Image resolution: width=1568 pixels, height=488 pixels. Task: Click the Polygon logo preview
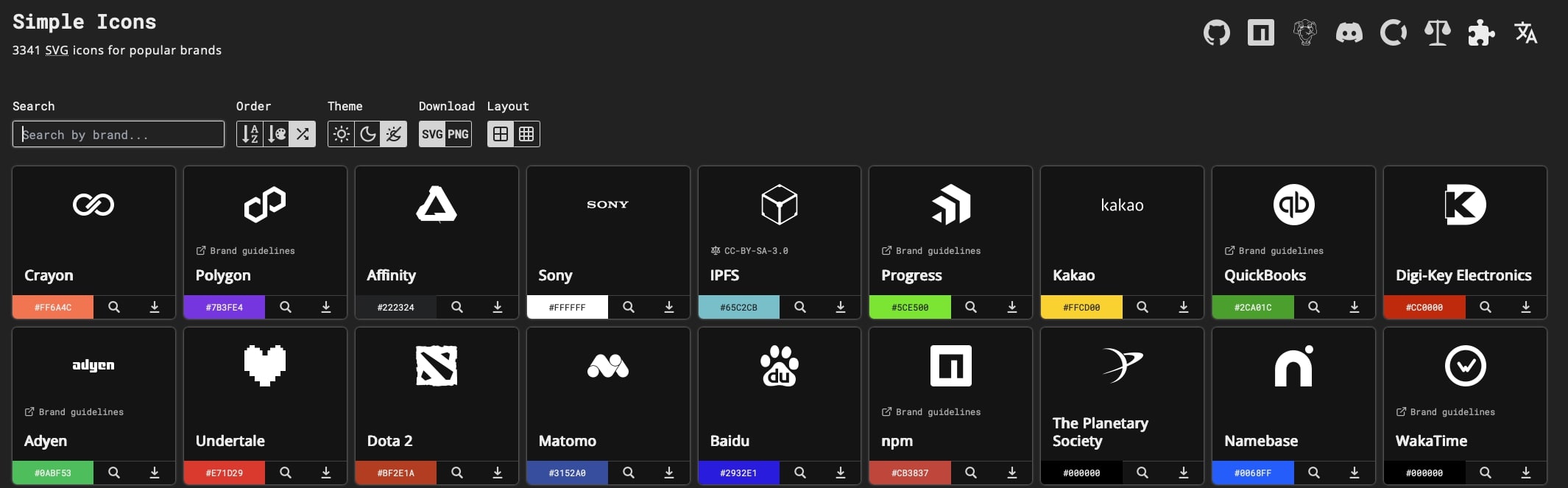coord(265,205)
